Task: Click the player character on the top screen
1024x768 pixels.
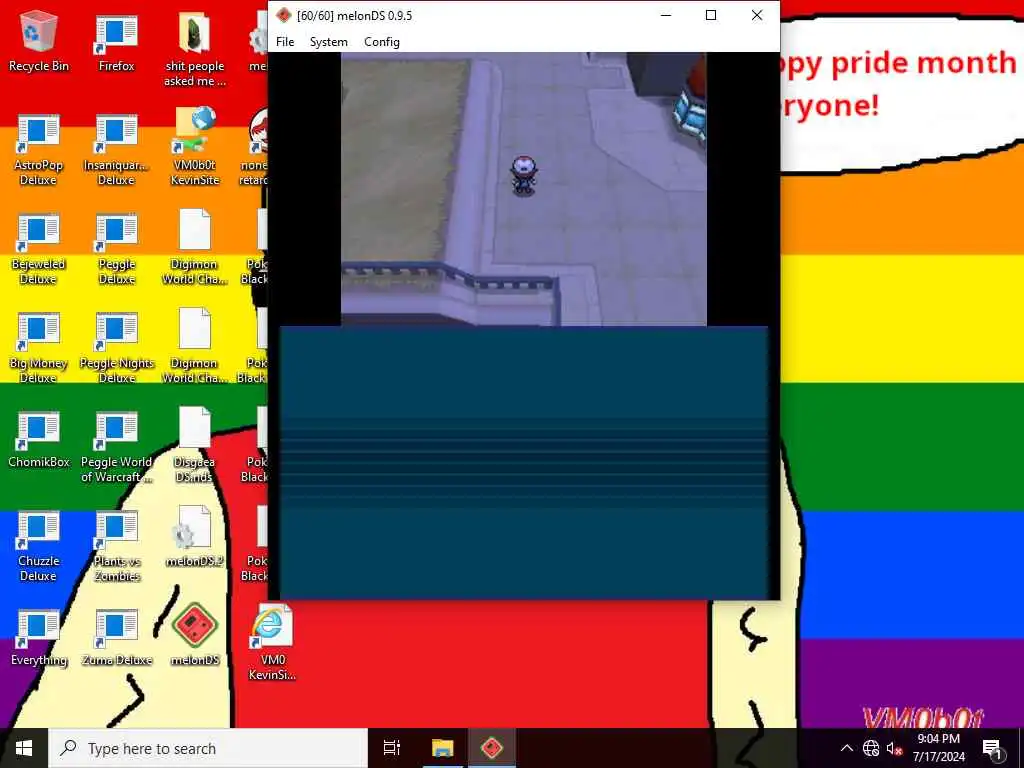Action: [x=523, y=175]
